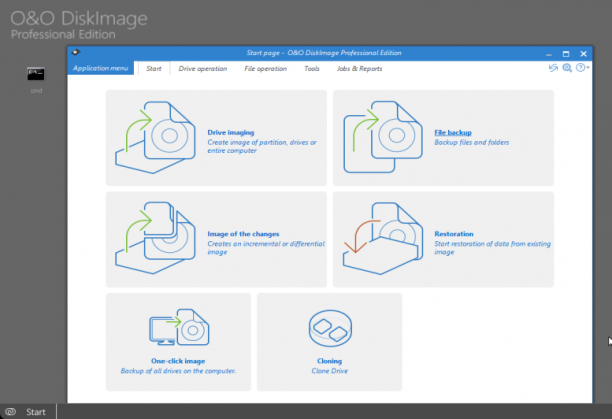Click the magnifier zoom icon in toolbar
Screen dimensions: 612x419
coord(567,68)
